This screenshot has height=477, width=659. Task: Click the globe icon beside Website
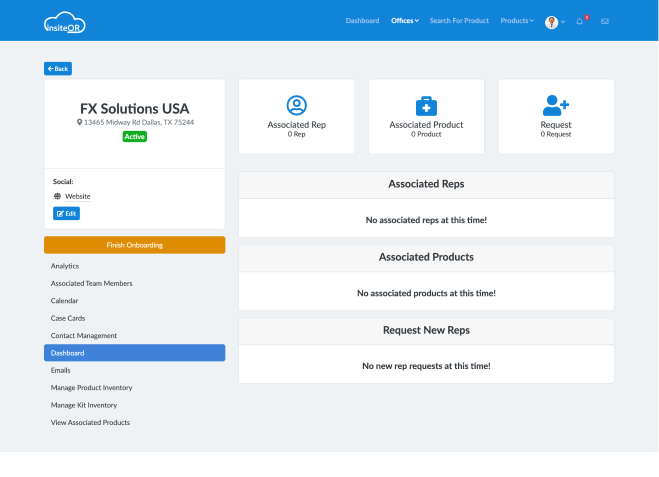tap(58, 196)
